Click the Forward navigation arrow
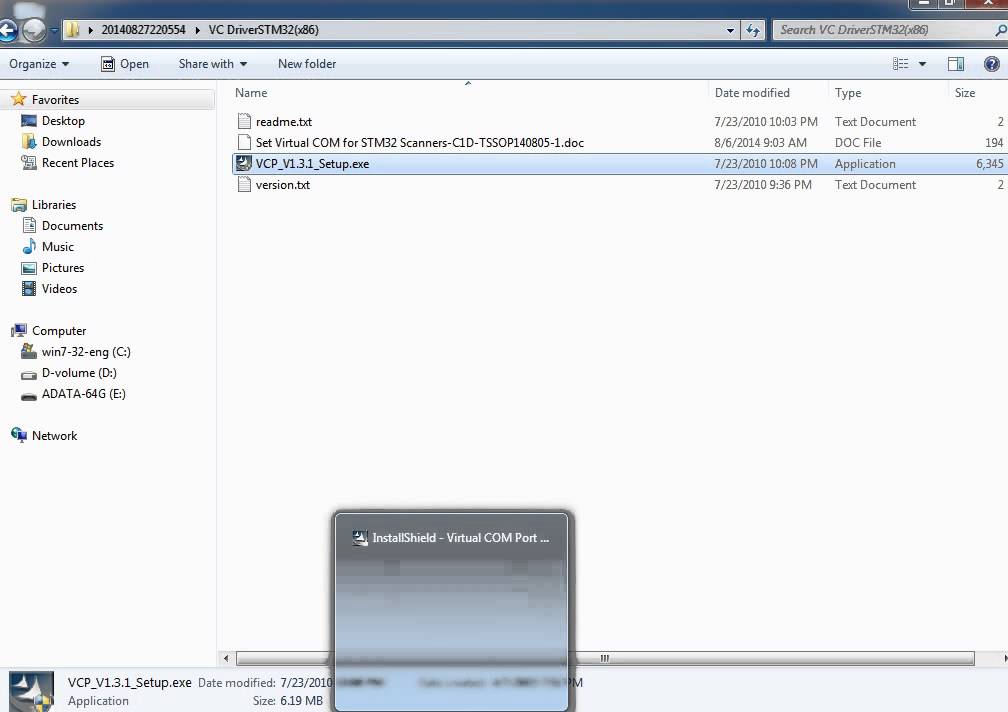 [33, 30]
